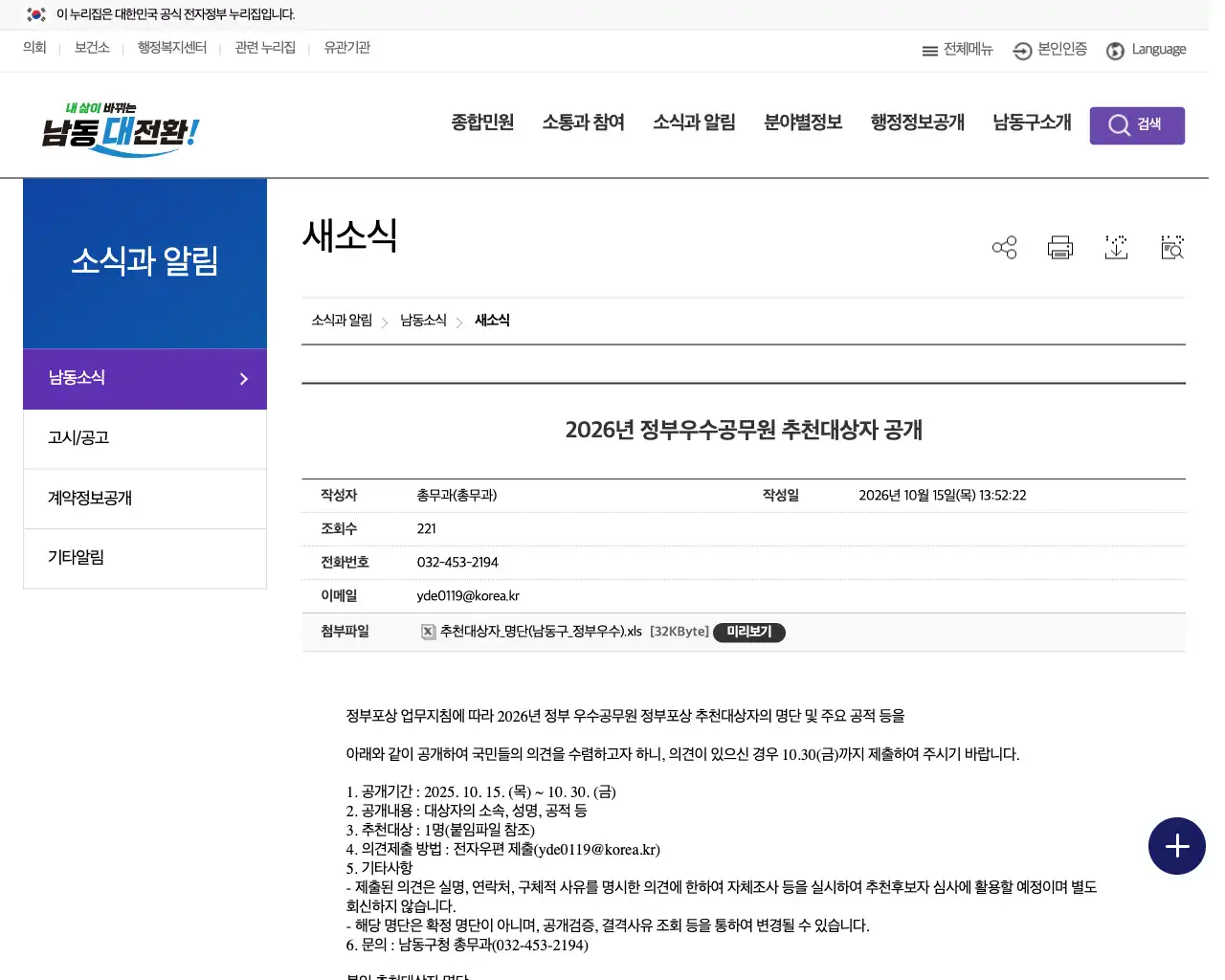Viewport: 1225px width, 980px height.
Task: Select 고시/공고 in sidebar
Action: [x=145, y=438]
